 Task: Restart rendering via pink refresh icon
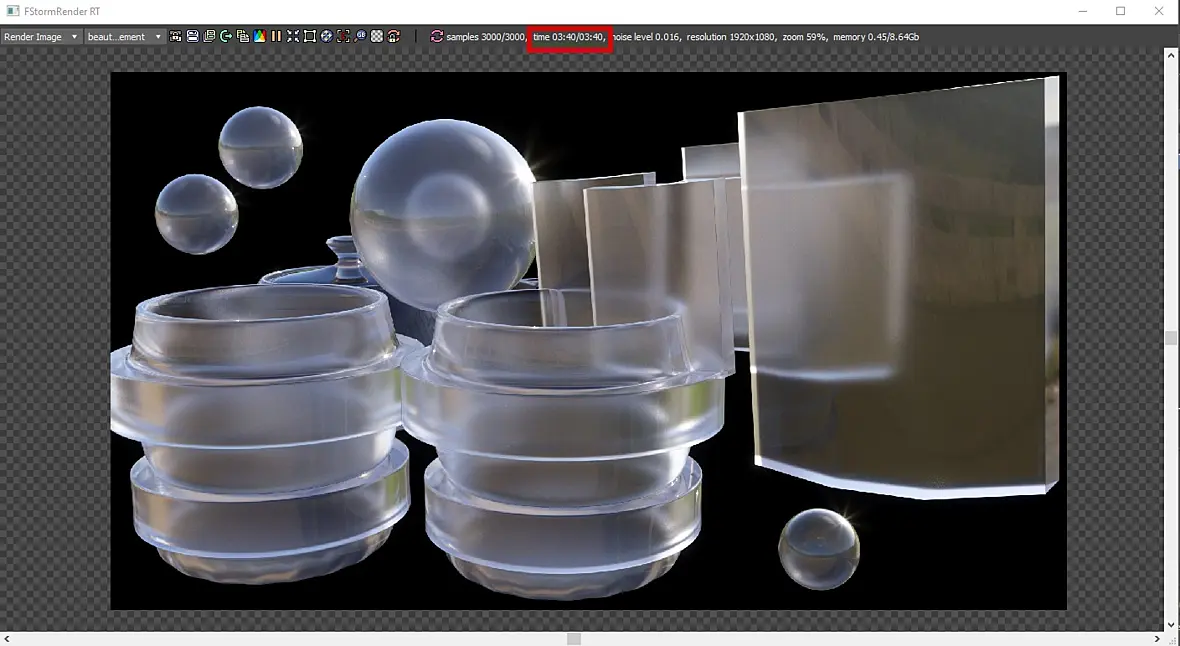coord(436,36)
